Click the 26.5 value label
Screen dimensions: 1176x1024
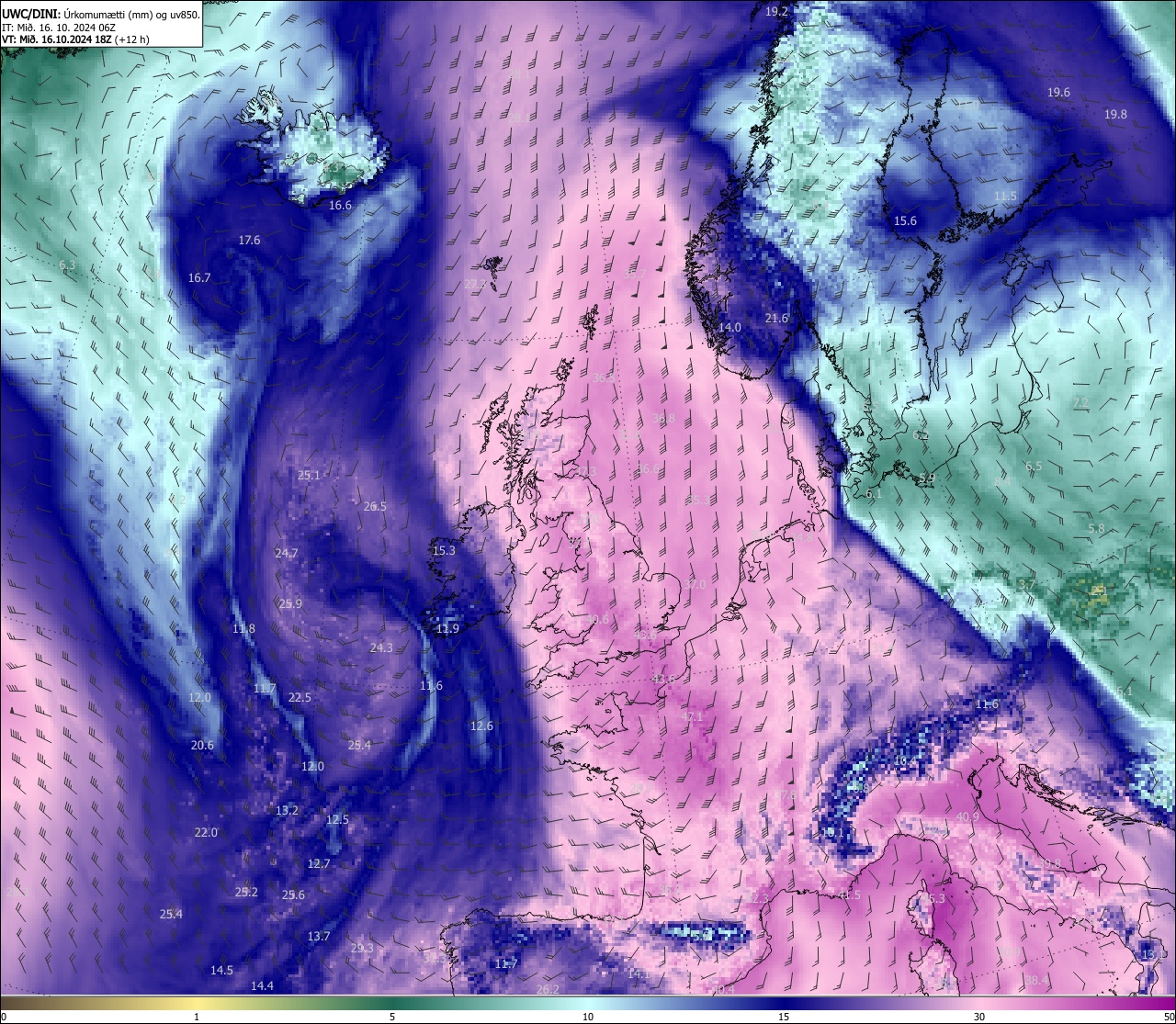click(375, 507)
